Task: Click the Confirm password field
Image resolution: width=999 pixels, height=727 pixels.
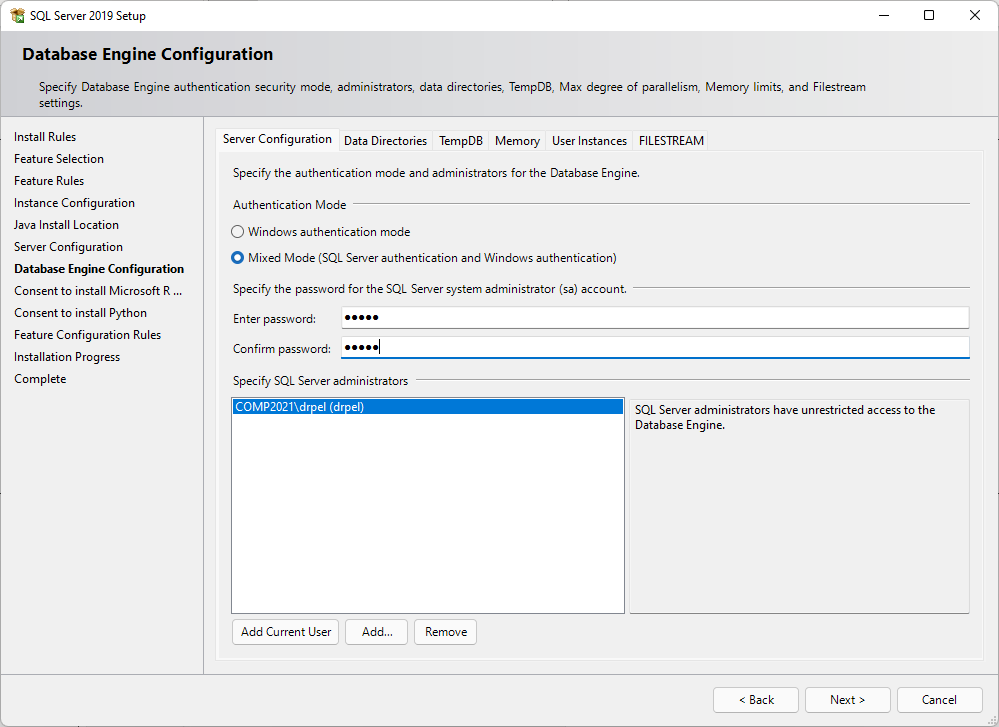Action: point(655,347)
